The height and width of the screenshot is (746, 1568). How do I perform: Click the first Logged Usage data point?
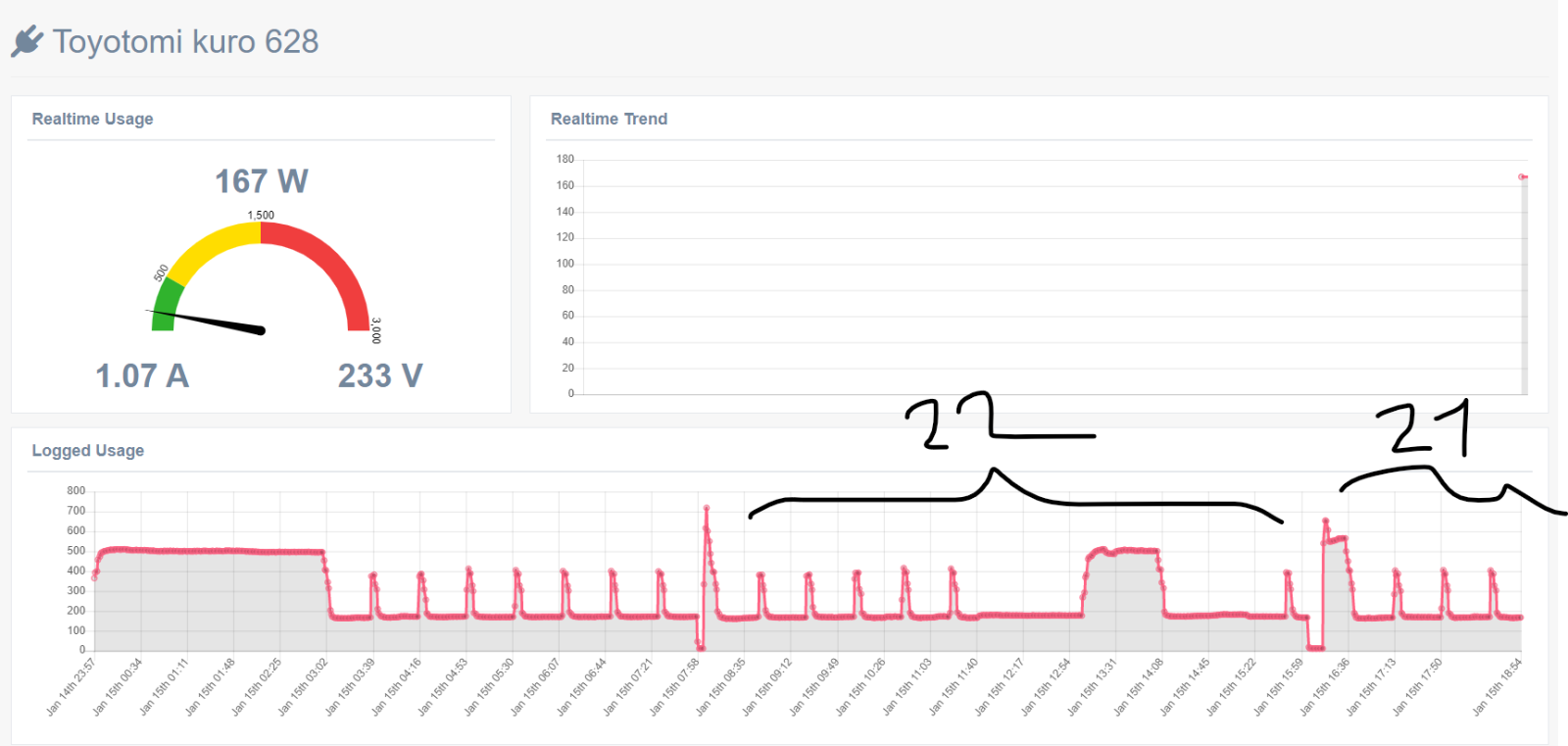[x=94, y=577]
